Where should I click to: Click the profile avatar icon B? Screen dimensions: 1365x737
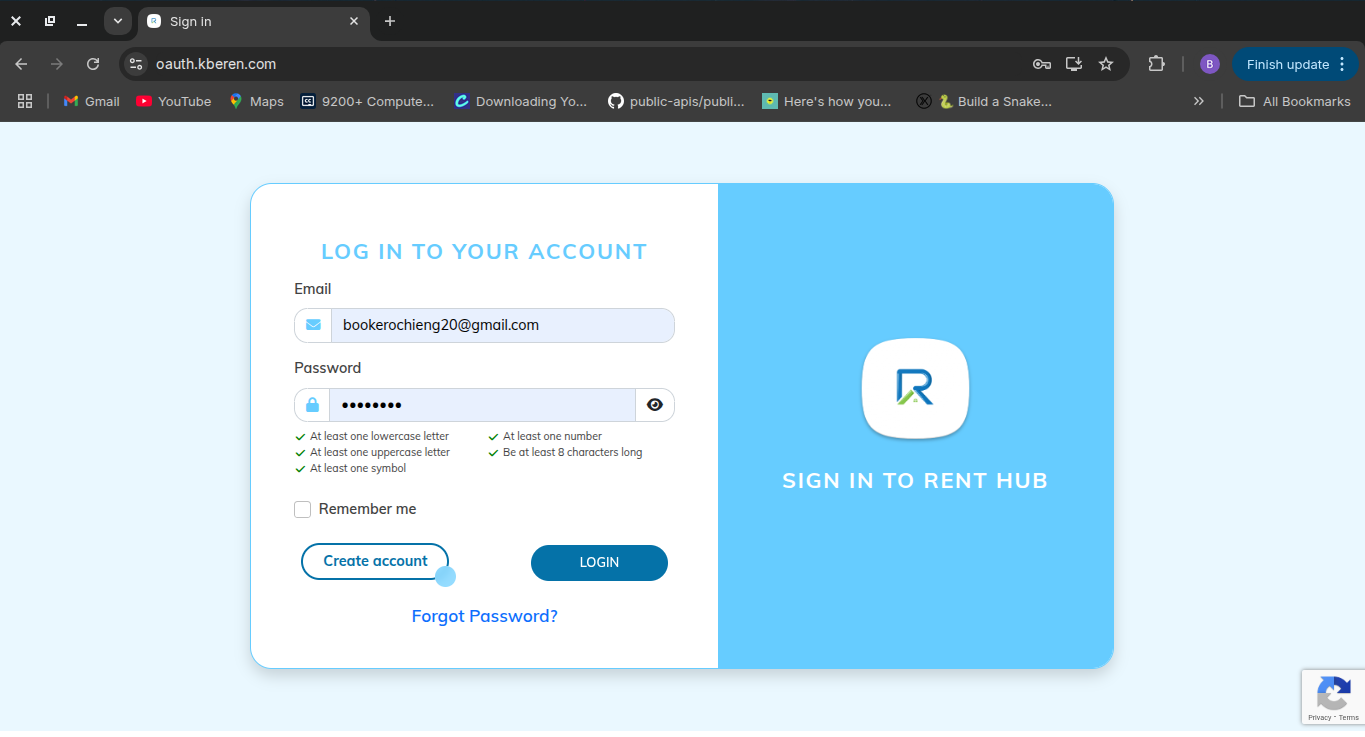tap(1209, 63)
